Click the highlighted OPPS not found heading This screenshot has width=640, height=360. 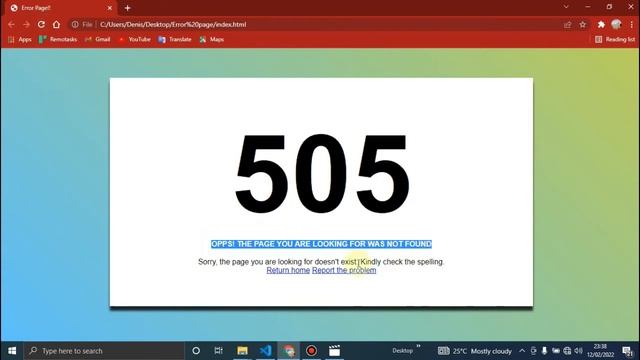point(321,244)
